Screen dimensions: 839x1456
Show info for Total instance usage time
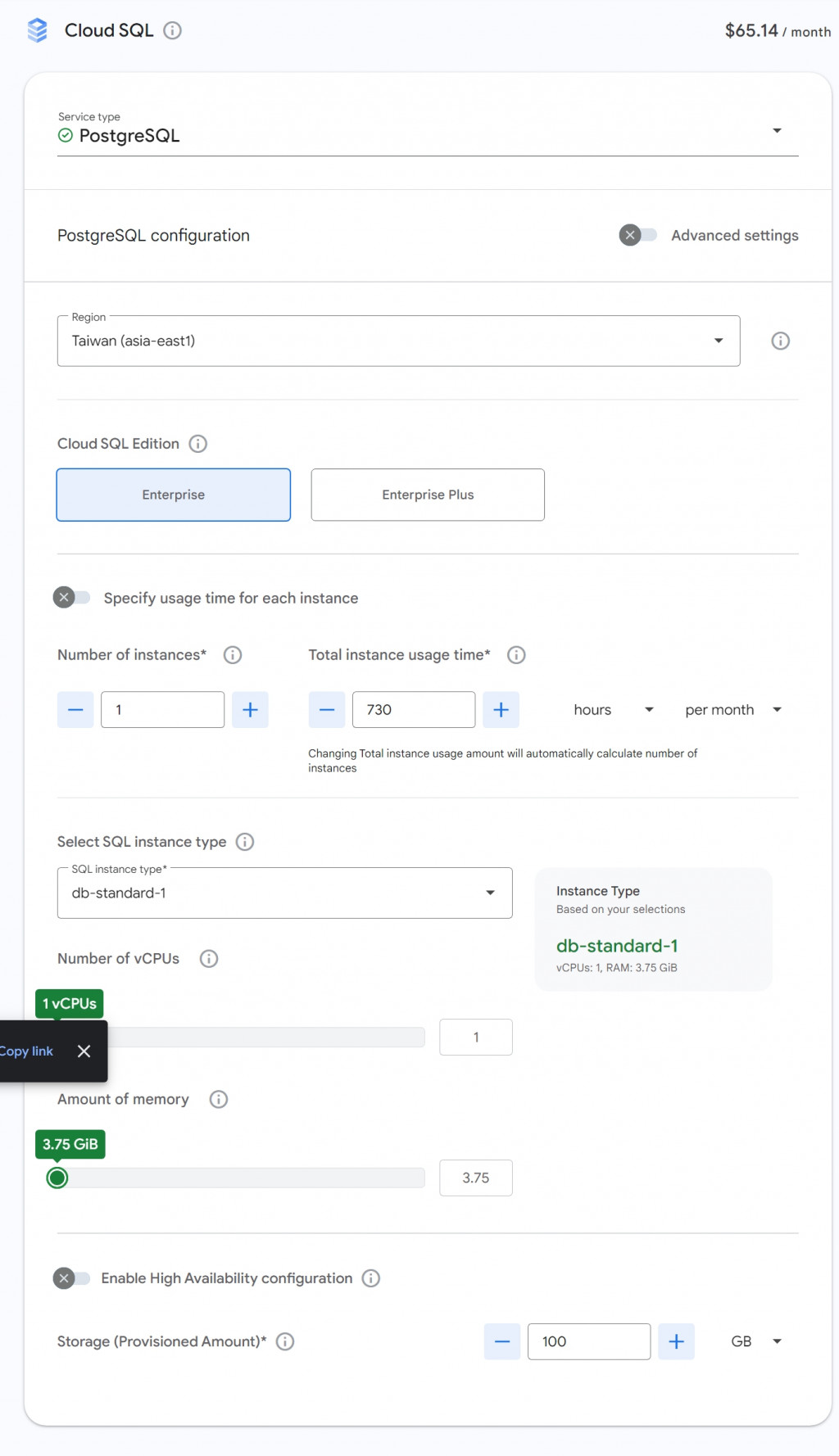tap(516, 655)
